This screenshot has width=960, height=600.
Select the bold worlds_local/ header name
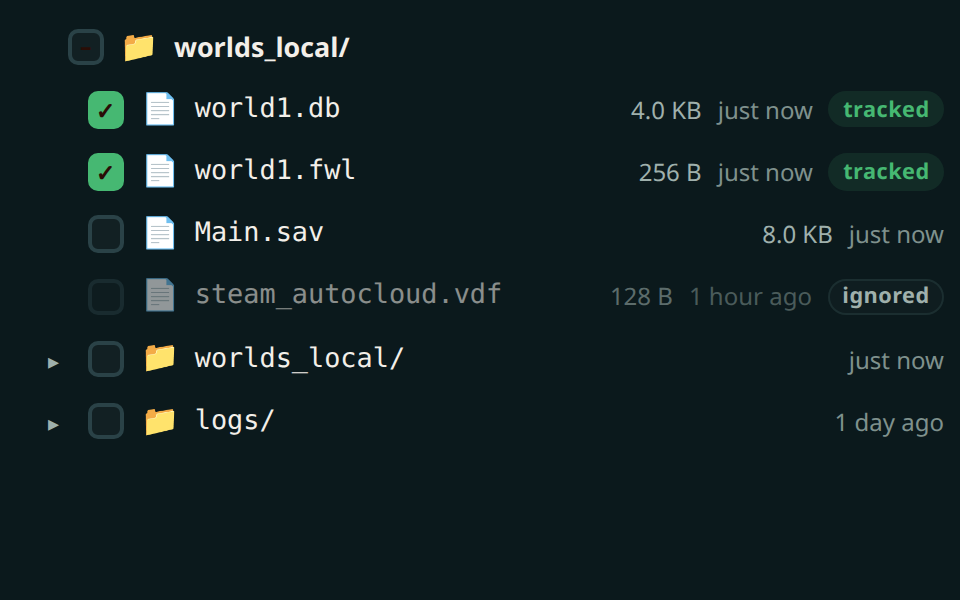coord(261,48)
